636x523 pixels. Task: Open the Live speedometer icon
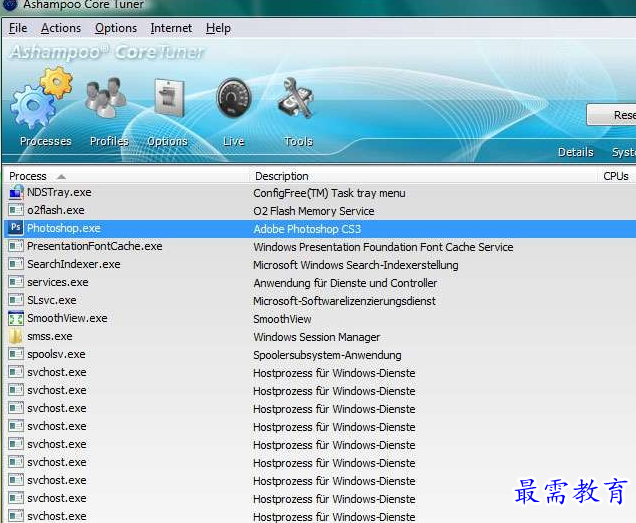point(234,98)
